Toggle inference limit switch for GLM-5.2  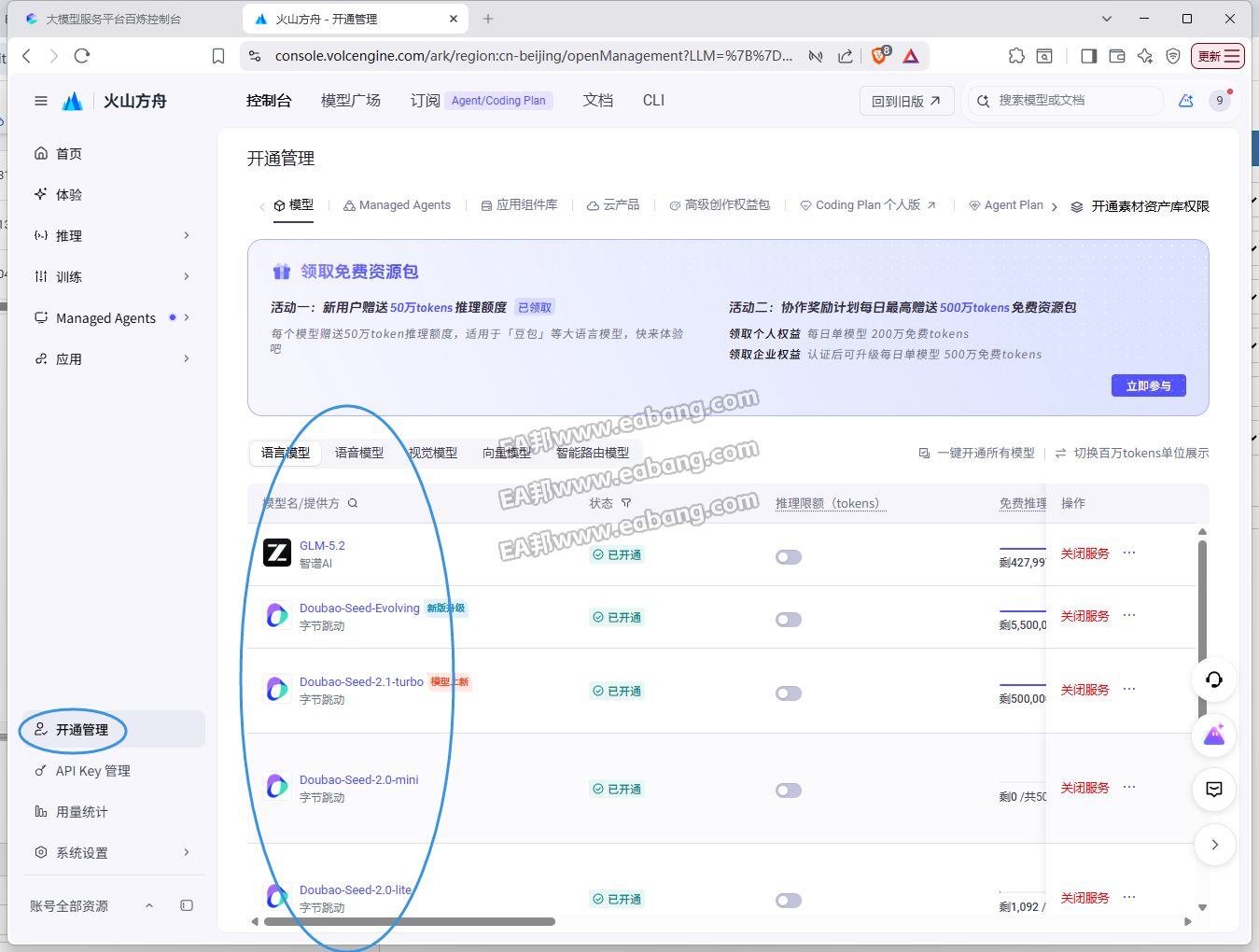[x=789, y=557]
